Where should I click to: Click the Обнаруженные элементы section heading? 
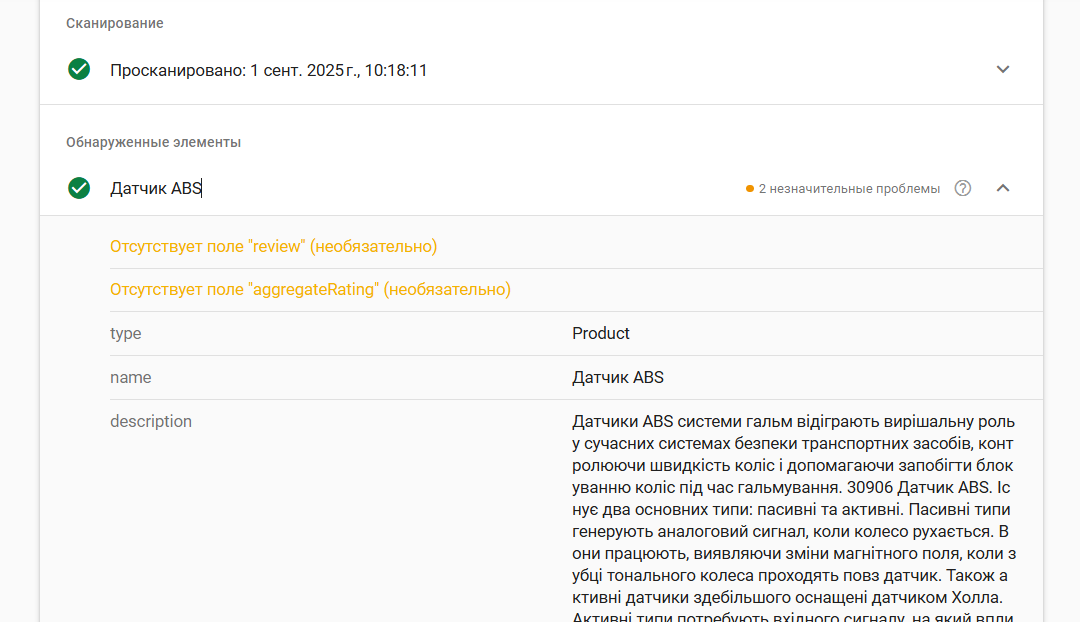(154, 143)
